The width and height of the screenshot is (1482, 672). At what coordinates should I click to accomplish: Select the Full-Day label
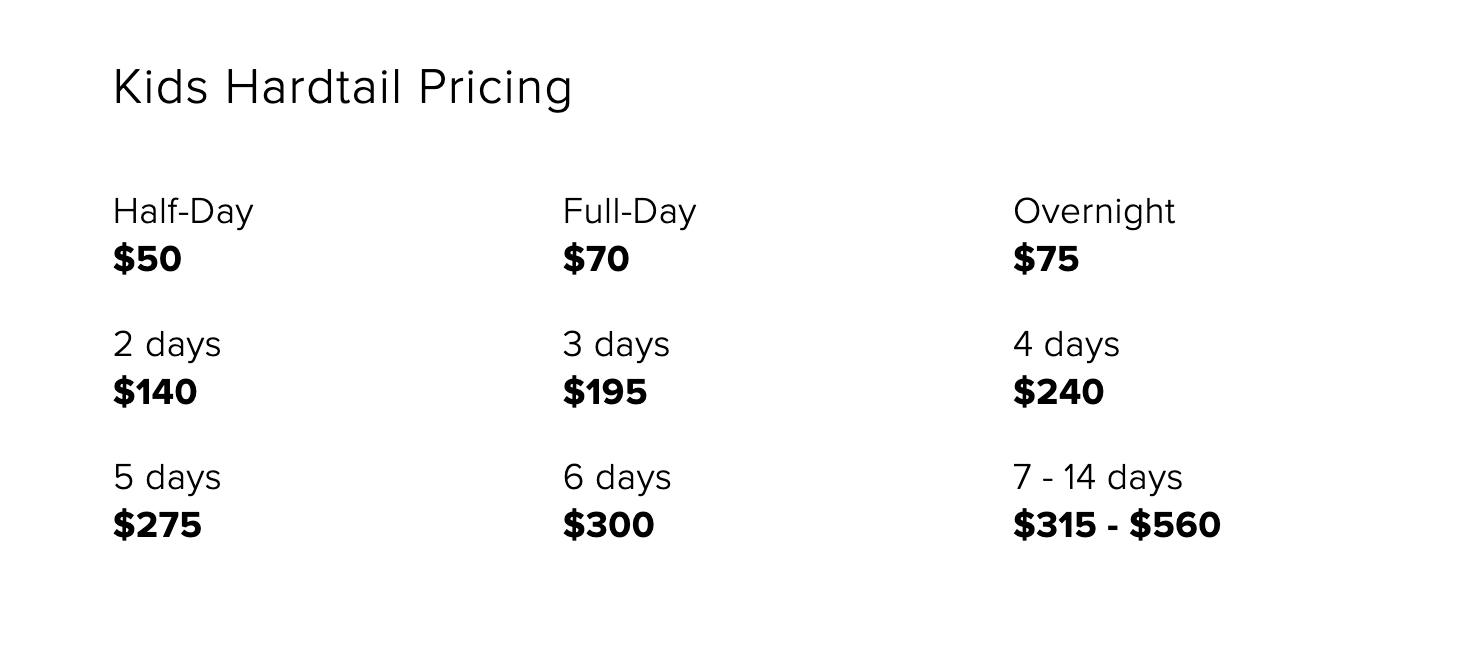[x=629, y=212]
